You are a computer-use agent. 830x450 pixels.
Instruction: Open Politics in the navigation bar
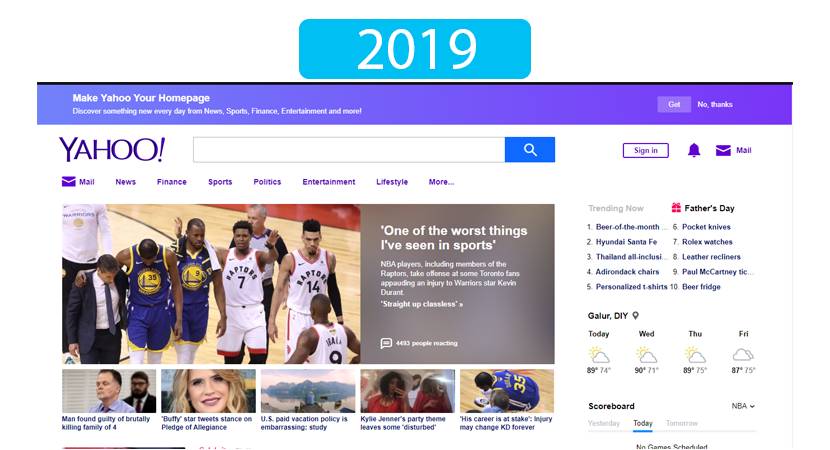pyautogui.click(x=267, y=182)
